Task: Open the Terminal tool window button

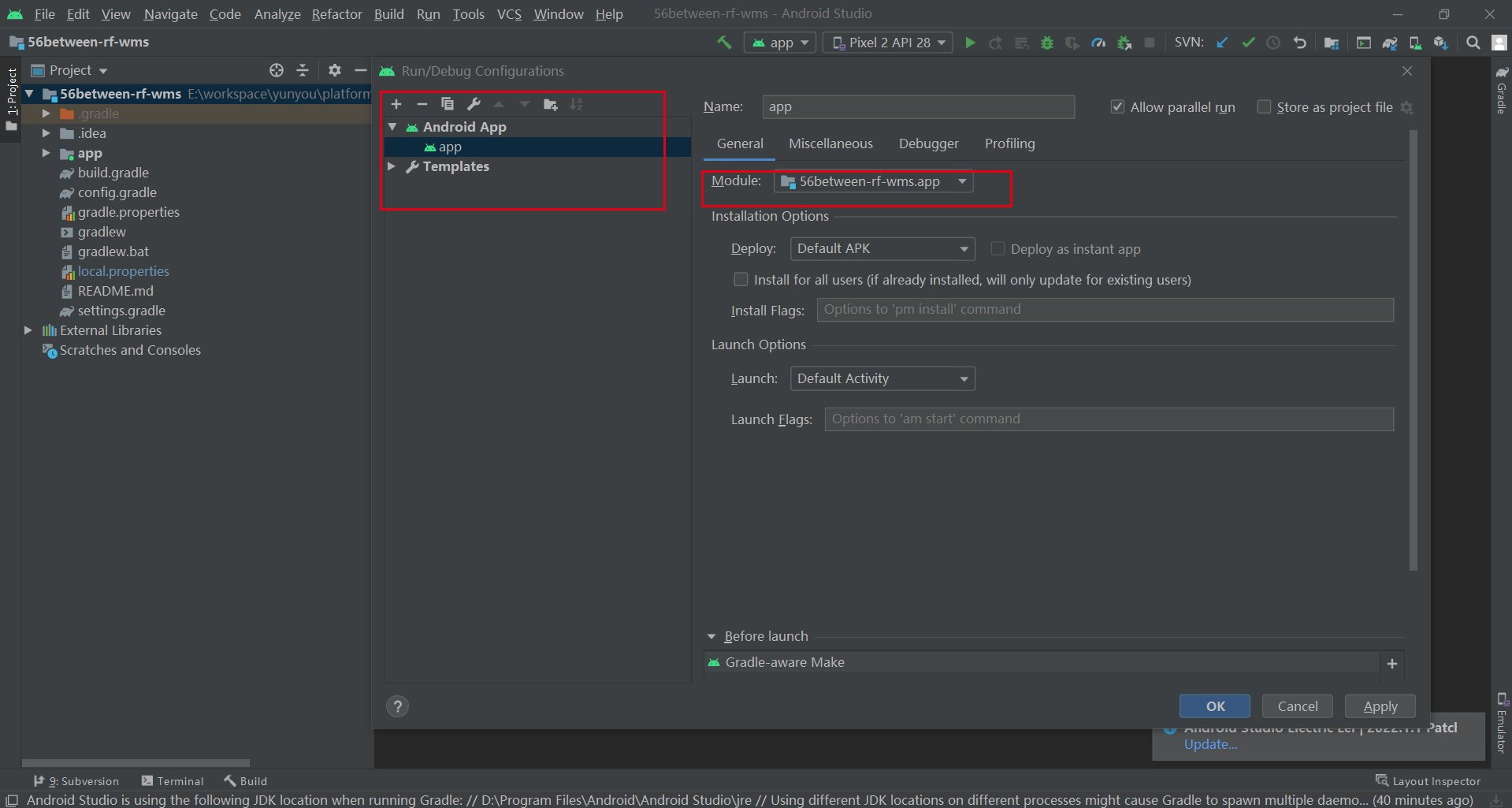Action: point(173,781)
